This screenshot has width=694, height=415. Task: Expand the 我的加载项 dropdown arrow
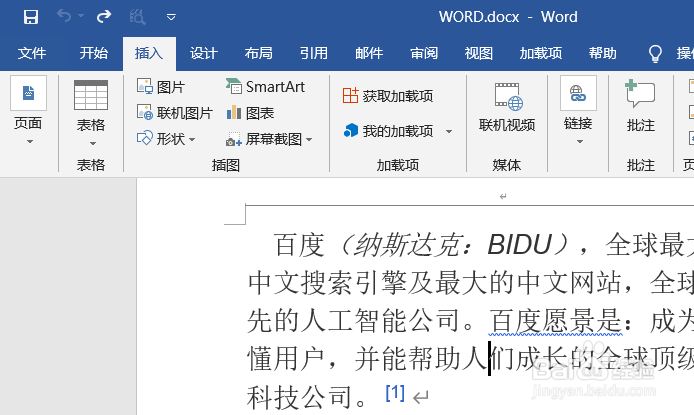(x=449, y=131)
